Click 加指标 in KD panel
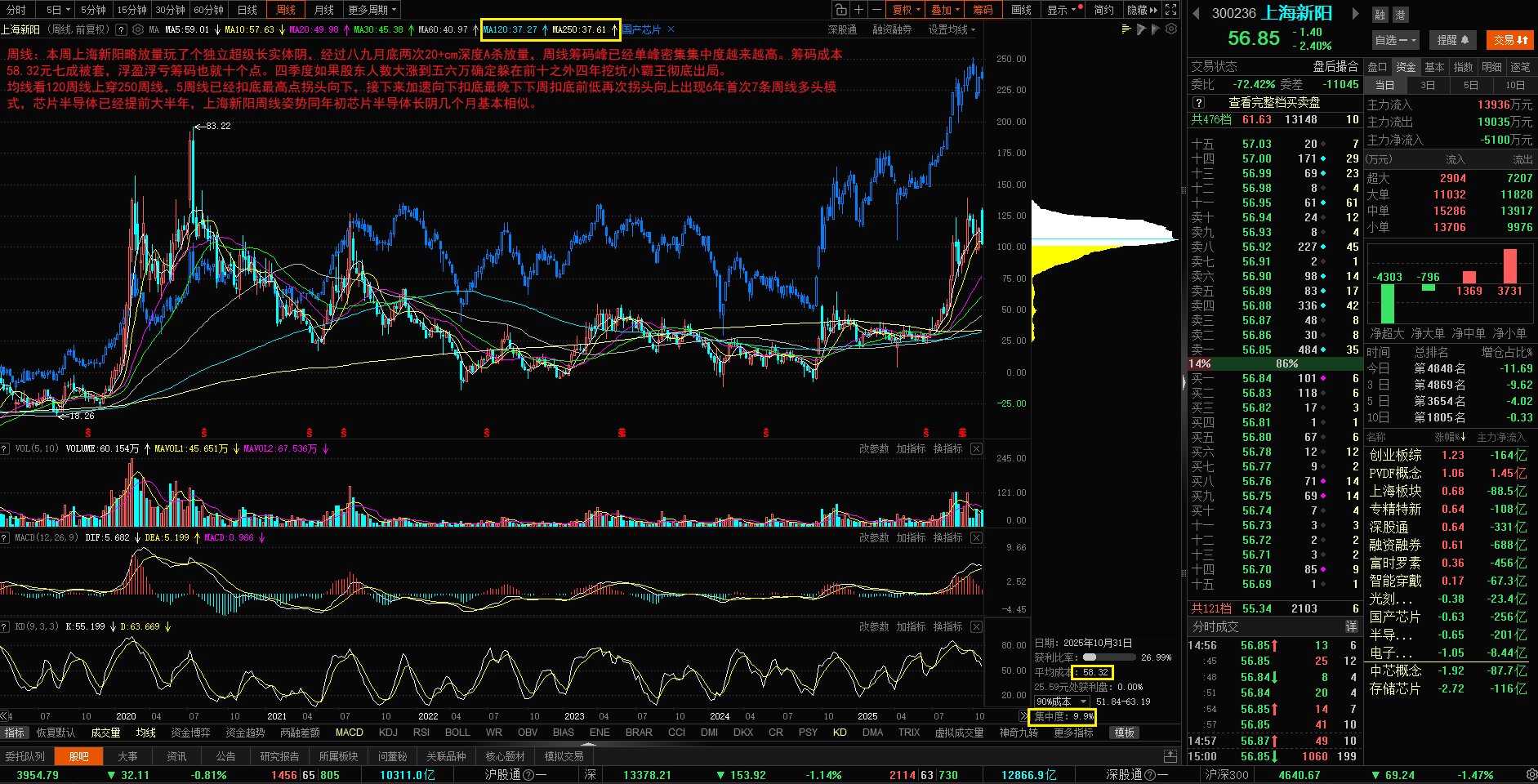This screenshot has width=1538, height=784. point(911,626)
